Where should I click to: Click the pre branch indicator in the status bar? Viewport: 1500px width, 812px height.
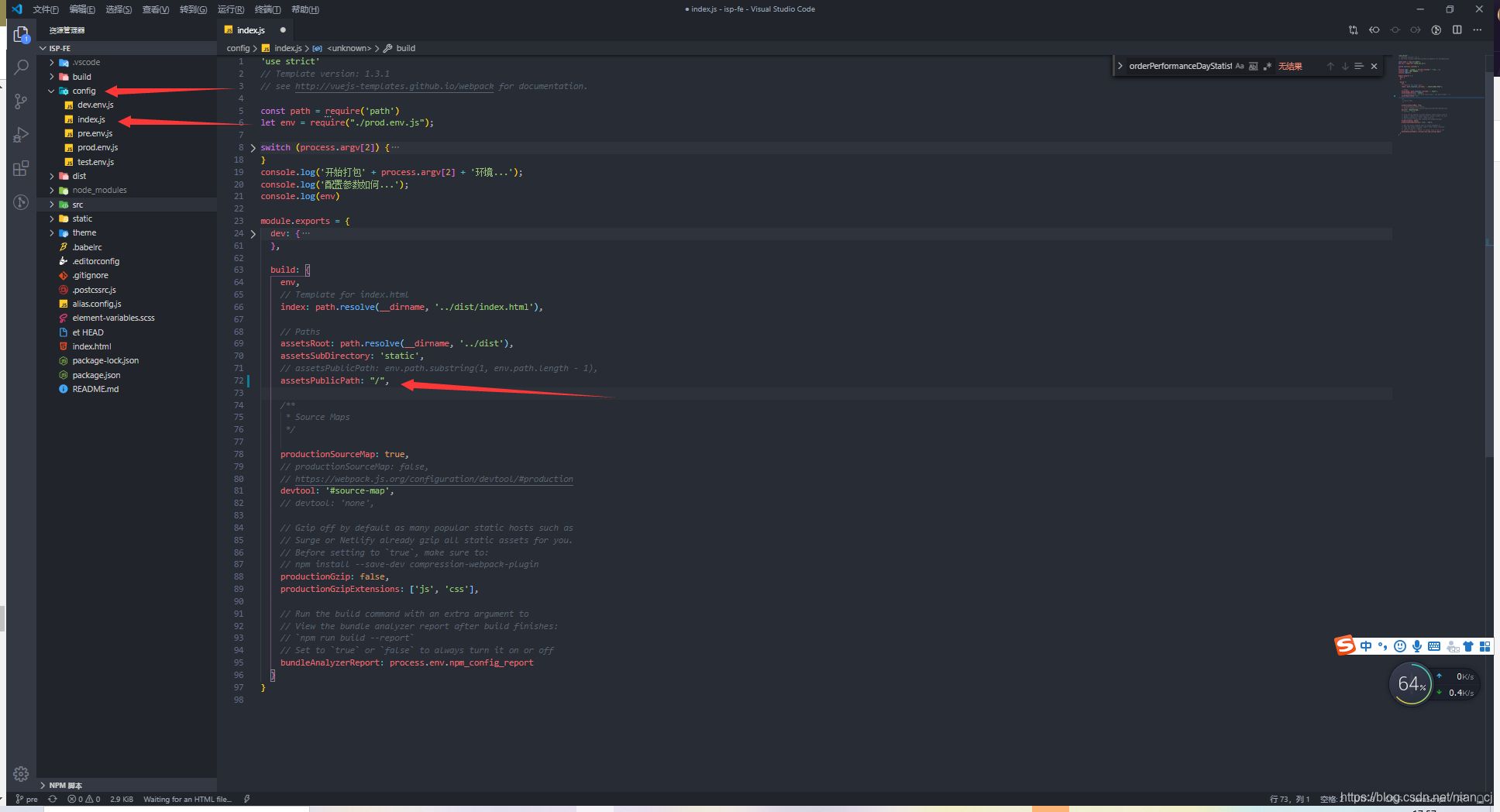pyautogui.click(x=26, y=799)
